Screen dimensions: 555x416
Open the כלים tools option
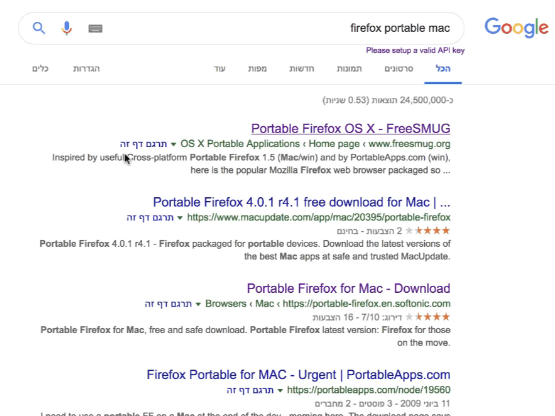pyautogui.click(x=40, y=69)
